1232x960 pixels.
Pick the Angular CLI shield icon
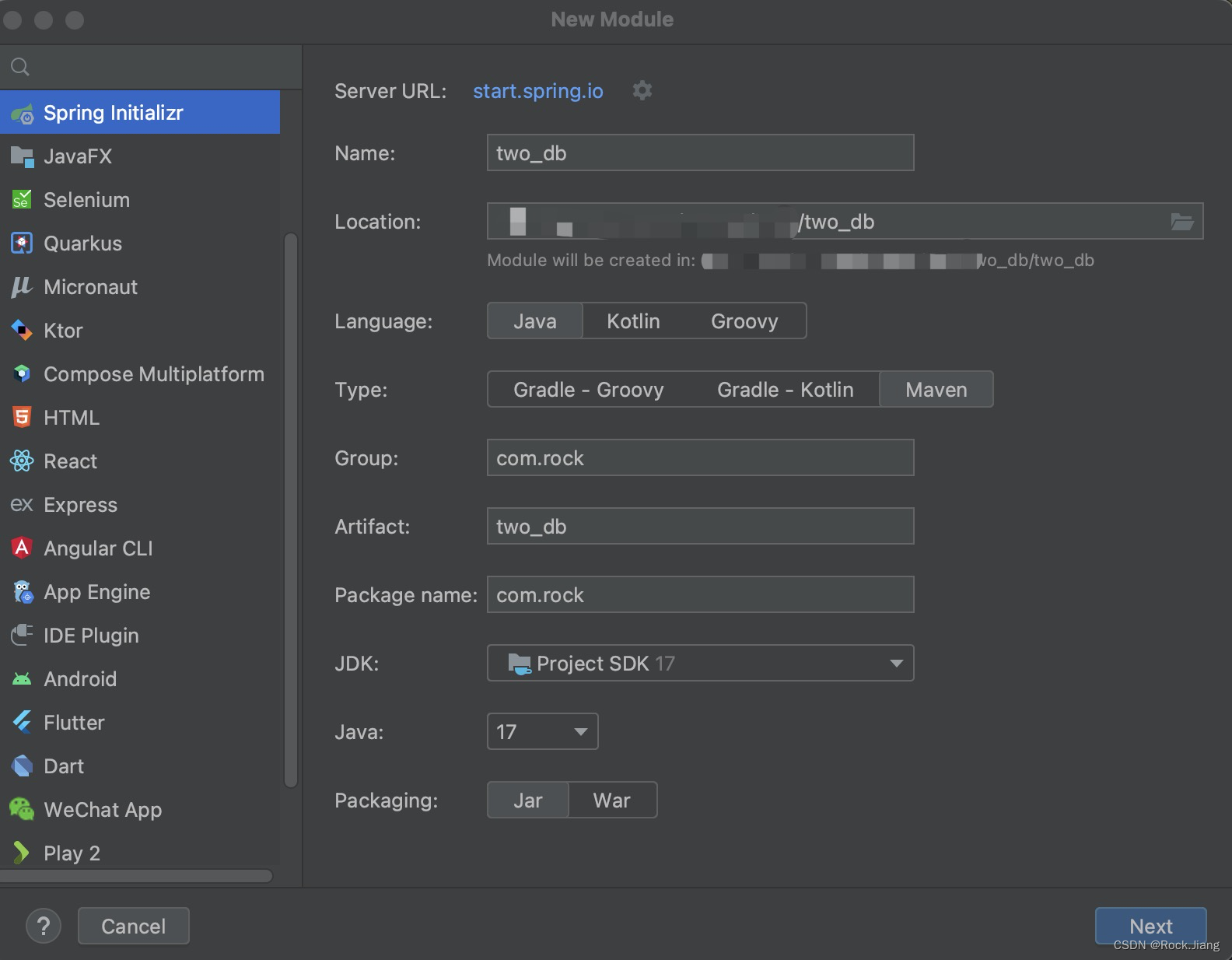(22, 548)
